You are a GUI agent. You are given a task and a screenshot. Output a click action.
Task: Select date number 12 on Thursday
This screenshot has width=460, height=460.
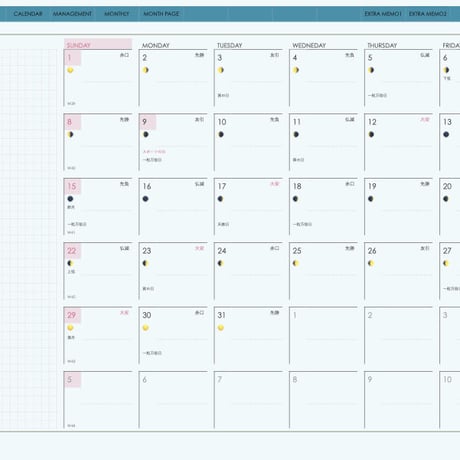point(372,122)
